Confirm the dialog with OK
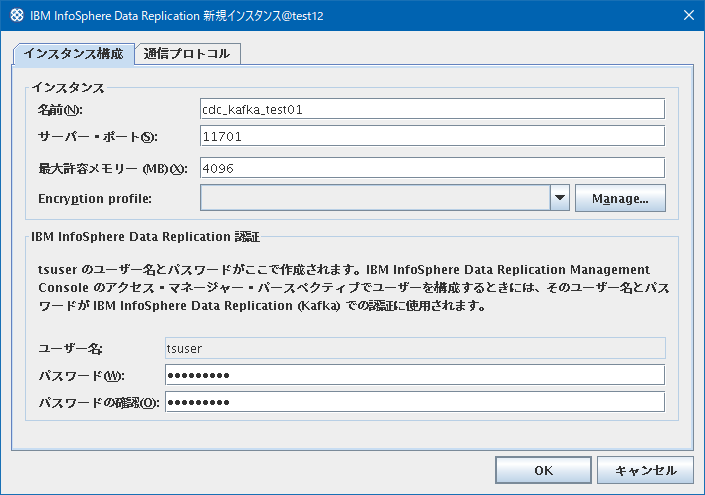This screenshot has width=705, height=495. tap(543, 470)
